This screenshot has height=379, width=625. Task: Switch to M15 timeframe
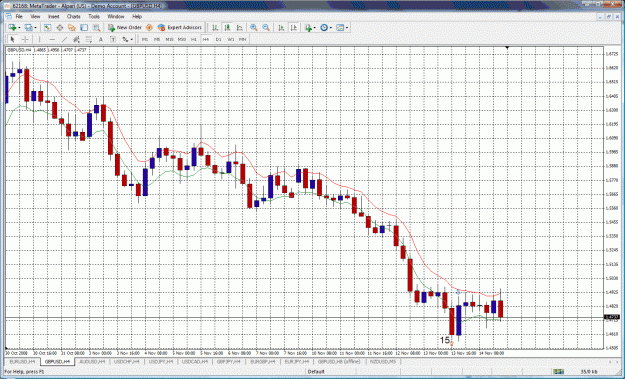pos(169,39)
